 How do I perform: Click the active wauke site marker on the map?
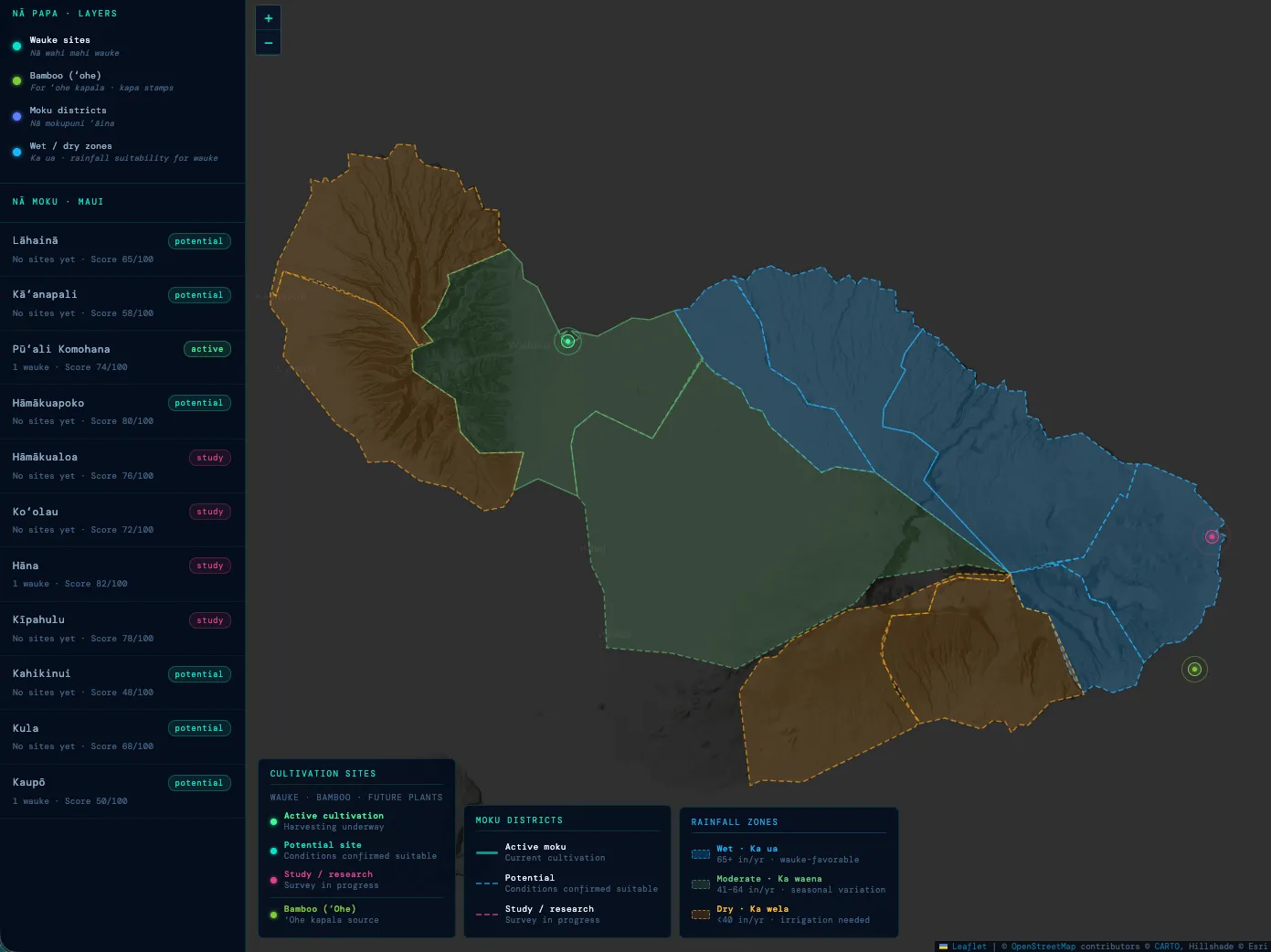click(567, 341)
